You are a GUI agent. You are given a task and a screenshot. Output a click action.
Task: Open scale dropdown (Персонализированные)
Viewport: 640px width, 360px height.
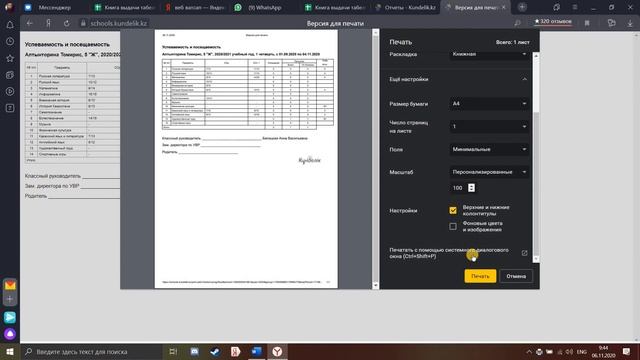click(x=489, y=172)
